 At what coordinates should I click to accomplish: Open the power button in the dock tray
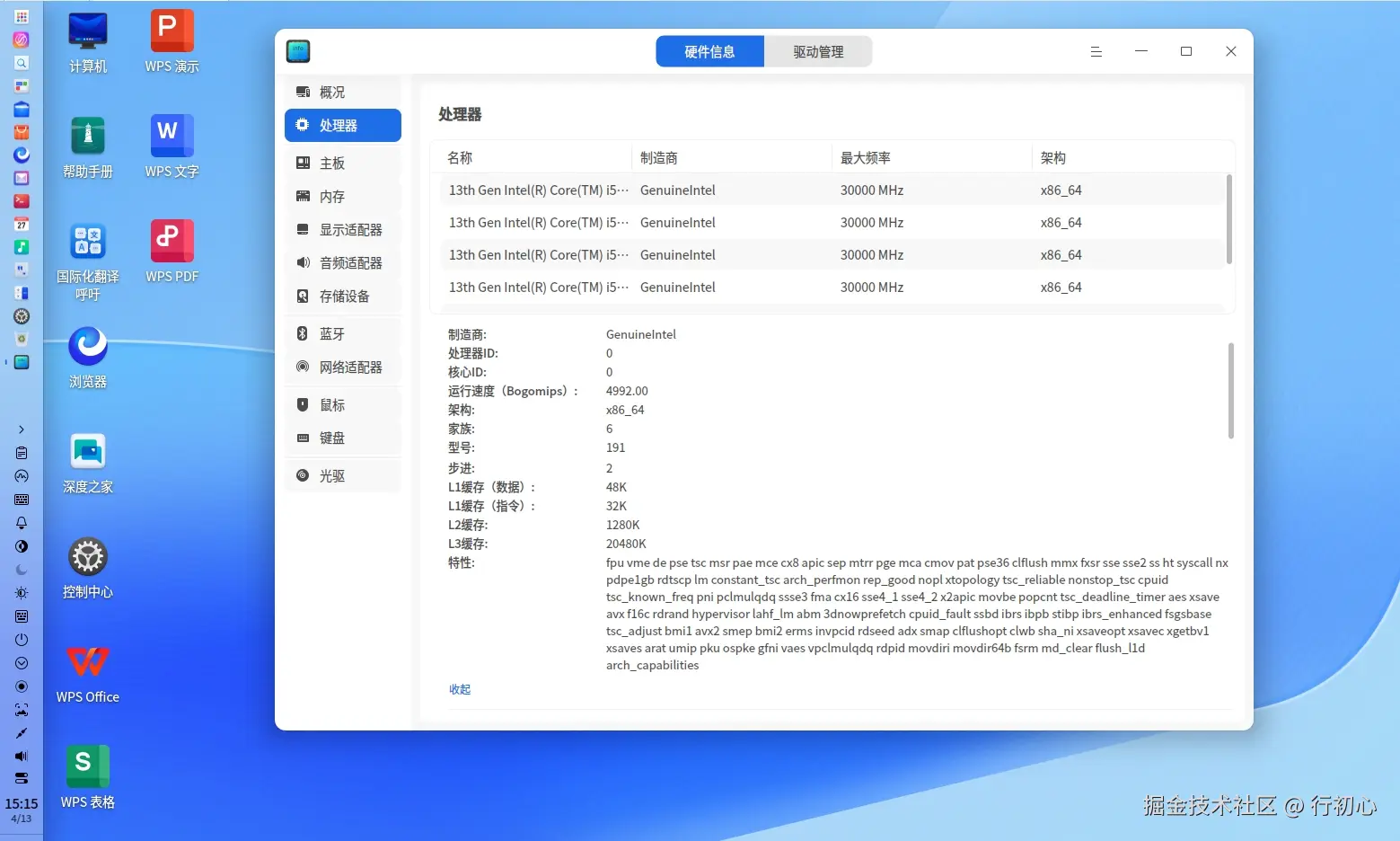22,640
